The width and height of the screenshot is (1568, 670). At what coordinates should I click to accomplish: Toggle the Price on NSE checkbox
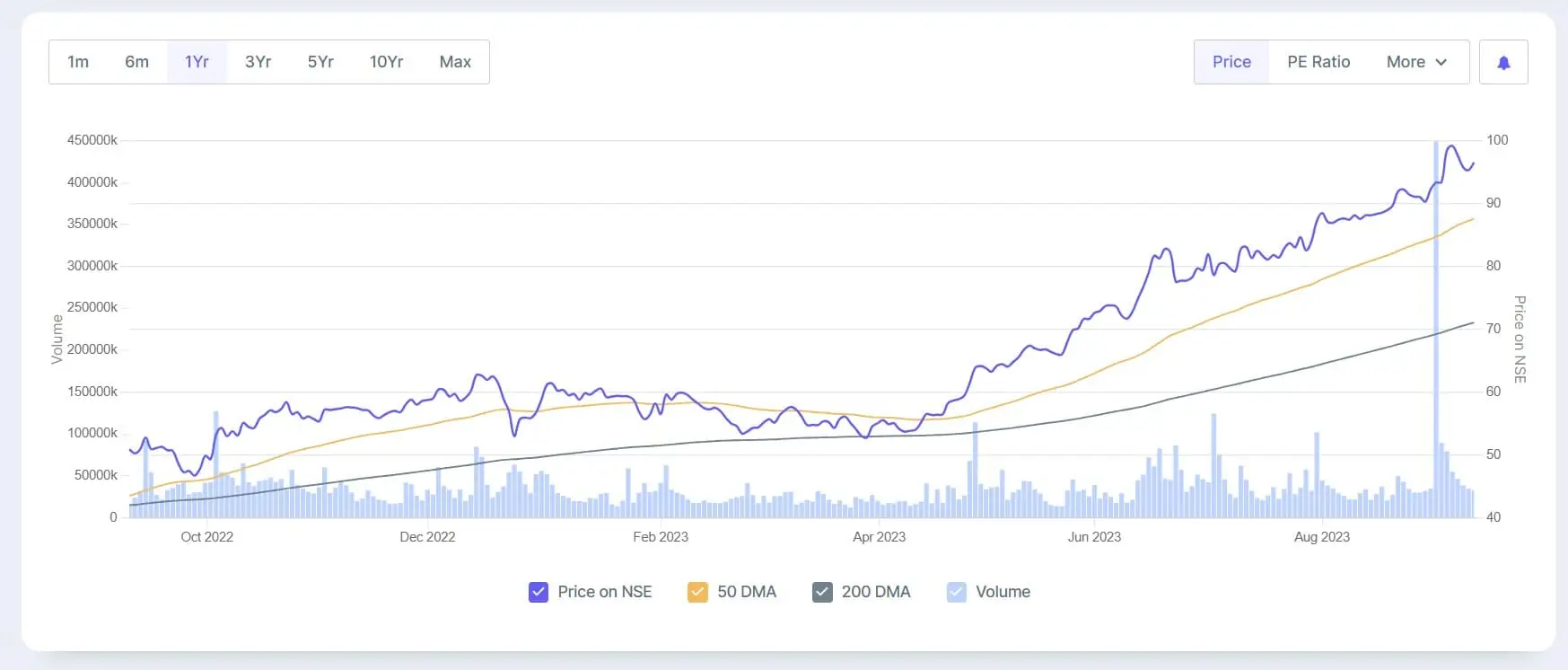pos(539,592)
